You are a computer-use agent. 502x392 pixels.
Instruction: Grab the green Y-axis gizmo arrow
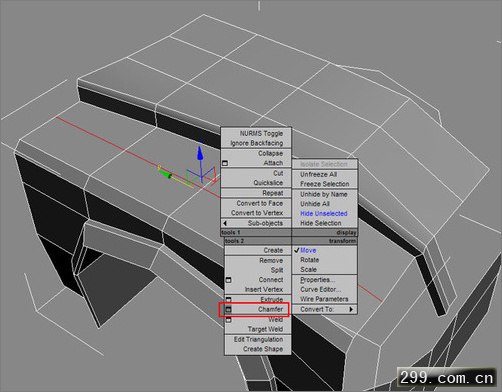point(165,173)
